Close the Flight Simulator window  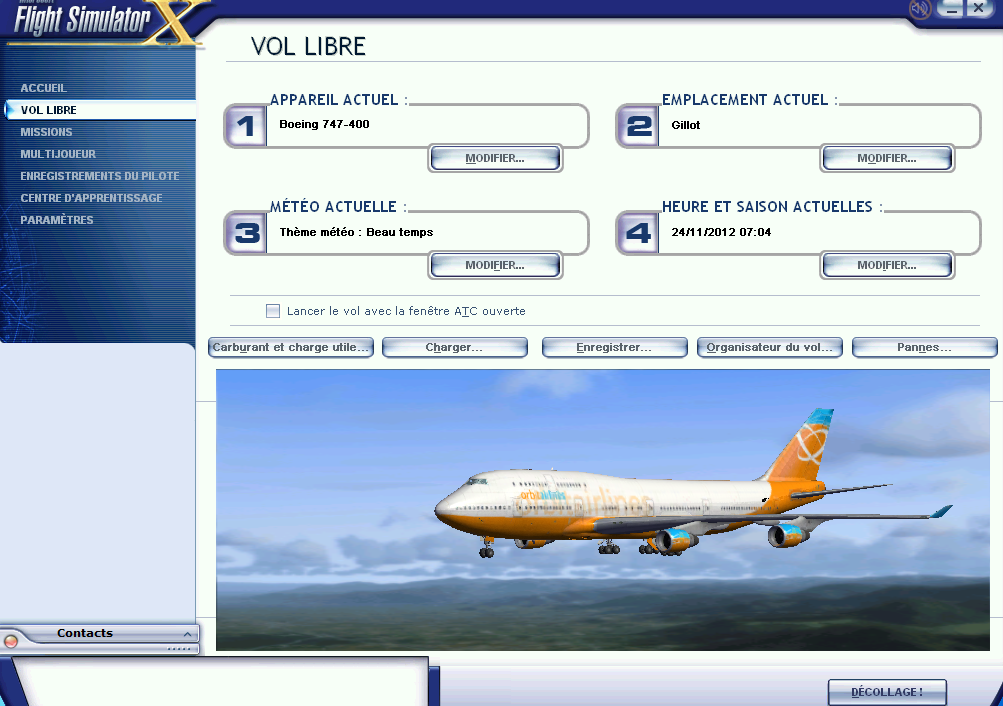[x=979, y=8]
